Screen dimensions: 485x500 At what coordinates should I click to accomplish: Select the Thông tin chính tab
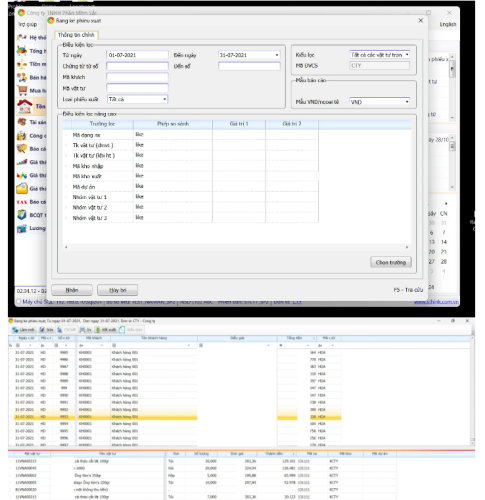tap(76, 35)
